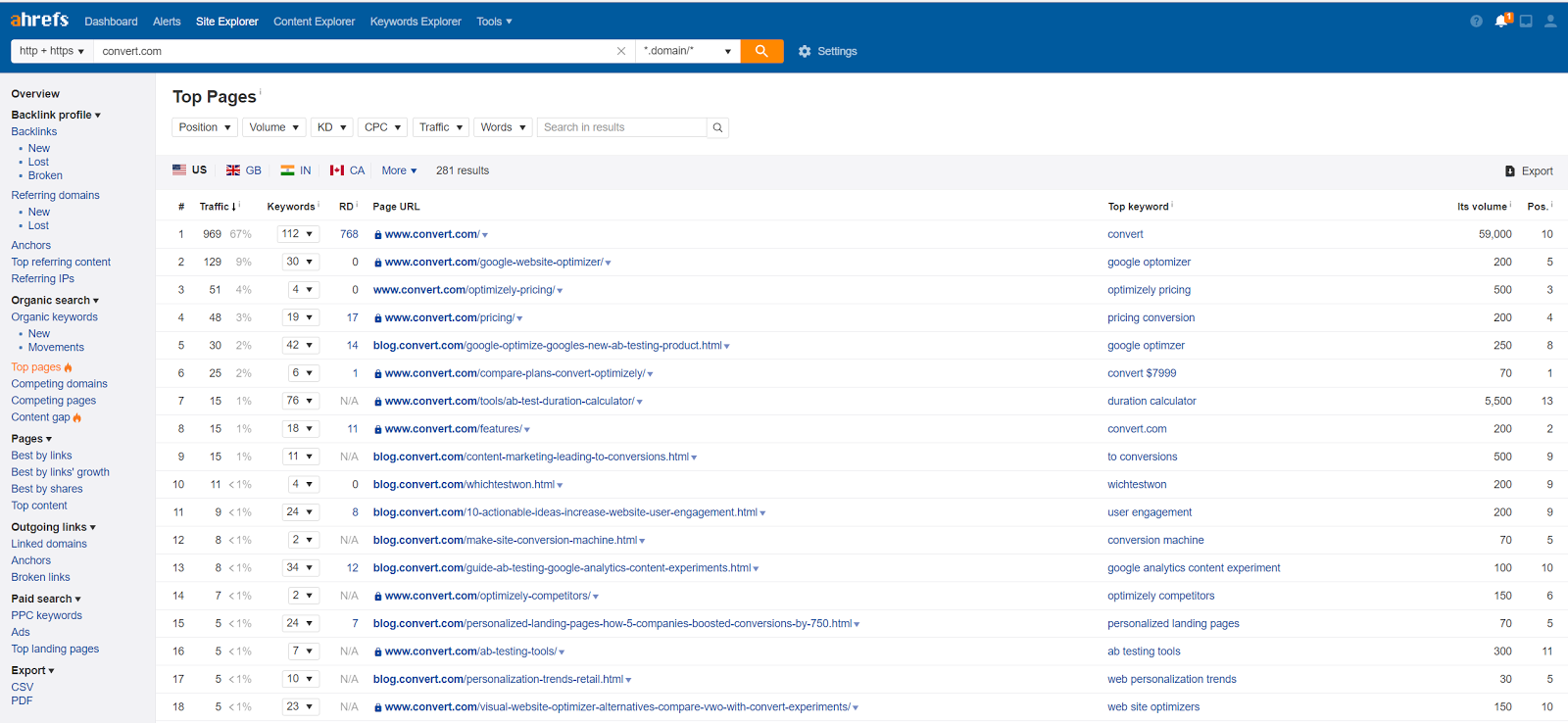Open the protocol http + https dropdown
Screen dimensions: 1568x723
coord(52,51)
